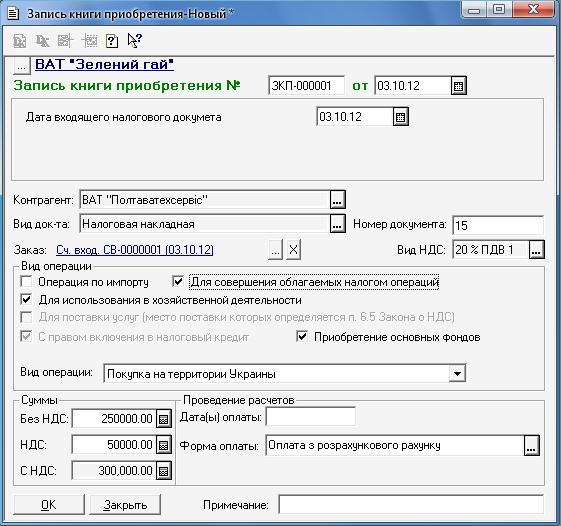Click the Номер документа field
The image size is (561, 526).
(x=498, y=225)
